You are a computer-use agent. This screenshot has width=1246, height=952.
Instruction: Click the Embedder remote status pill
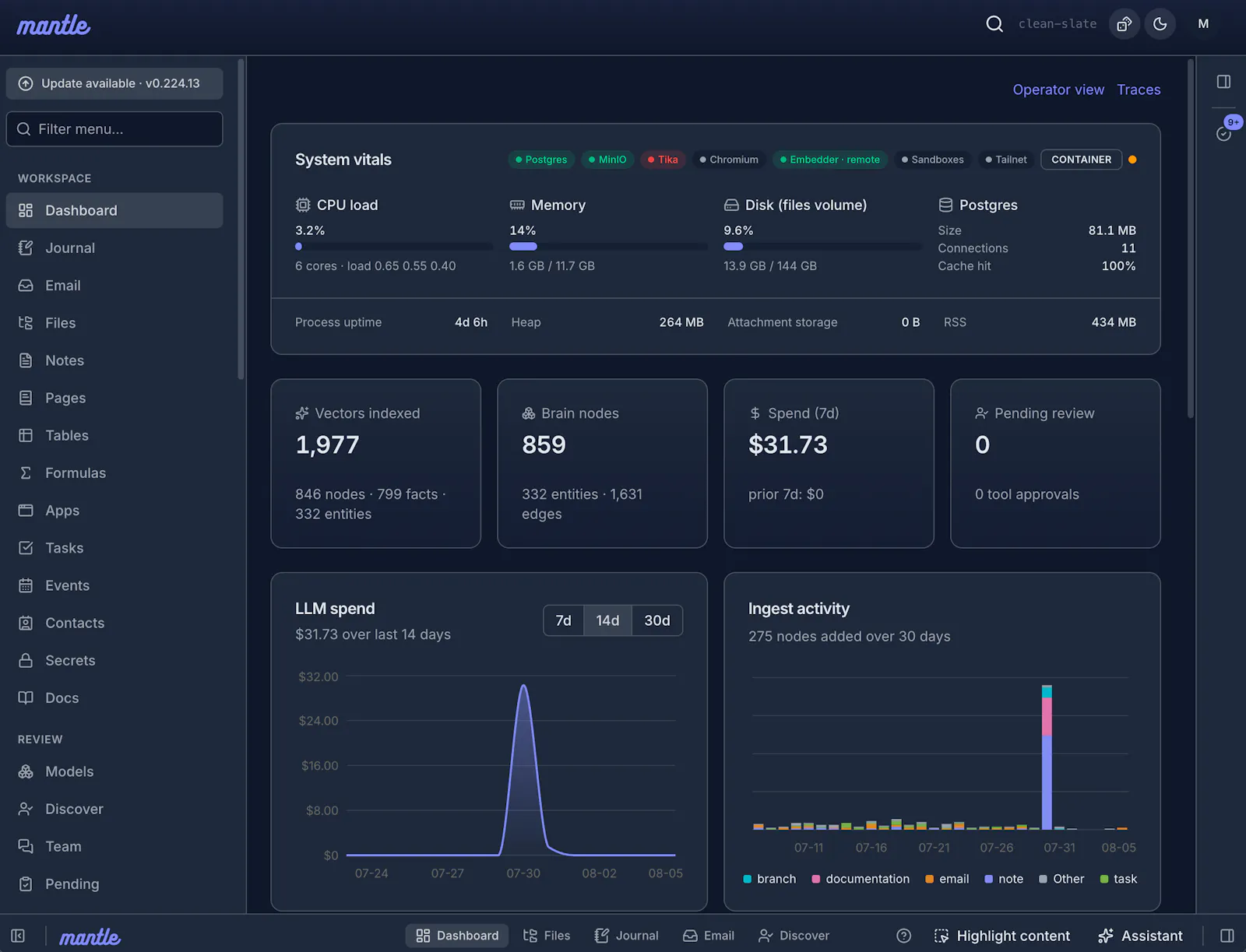[x=830, y=160]
